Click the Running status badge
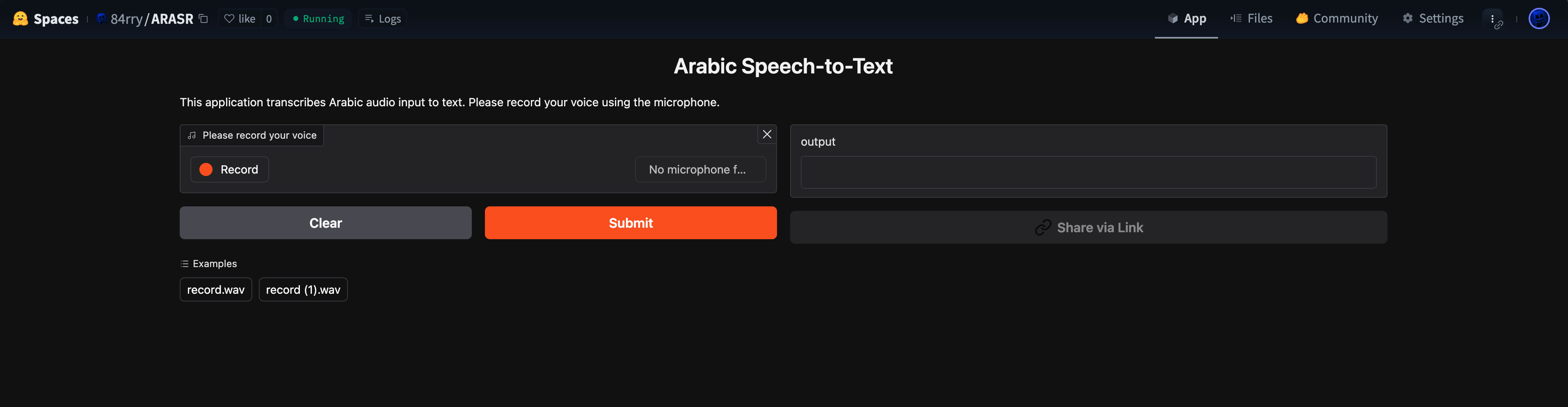The width and height of the screenshot is (1568, 407). pos(318,19)
